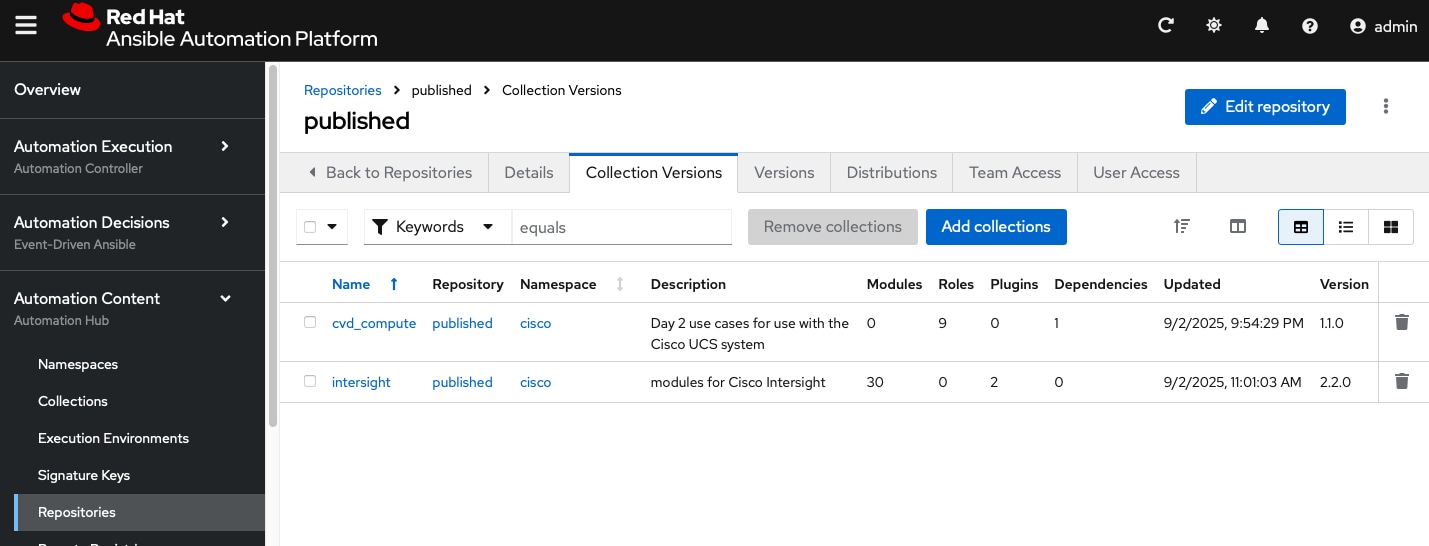Viewport: 1429px width, 546px height.
Task: Toggle the select-all checkbox
Action: click(310, 227)
